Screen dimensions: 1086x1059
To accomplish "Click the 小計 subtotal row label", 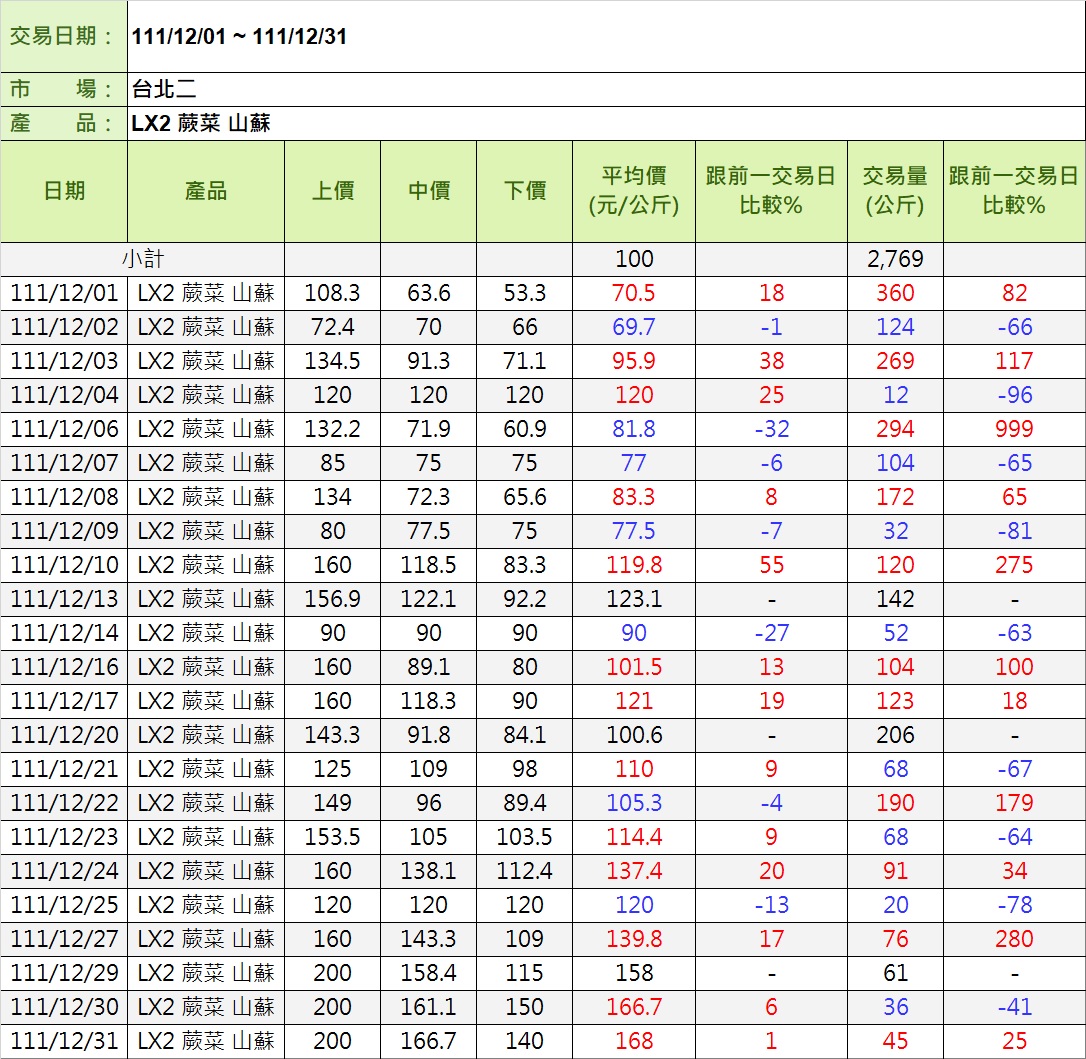I will click(x=142, y=259).
